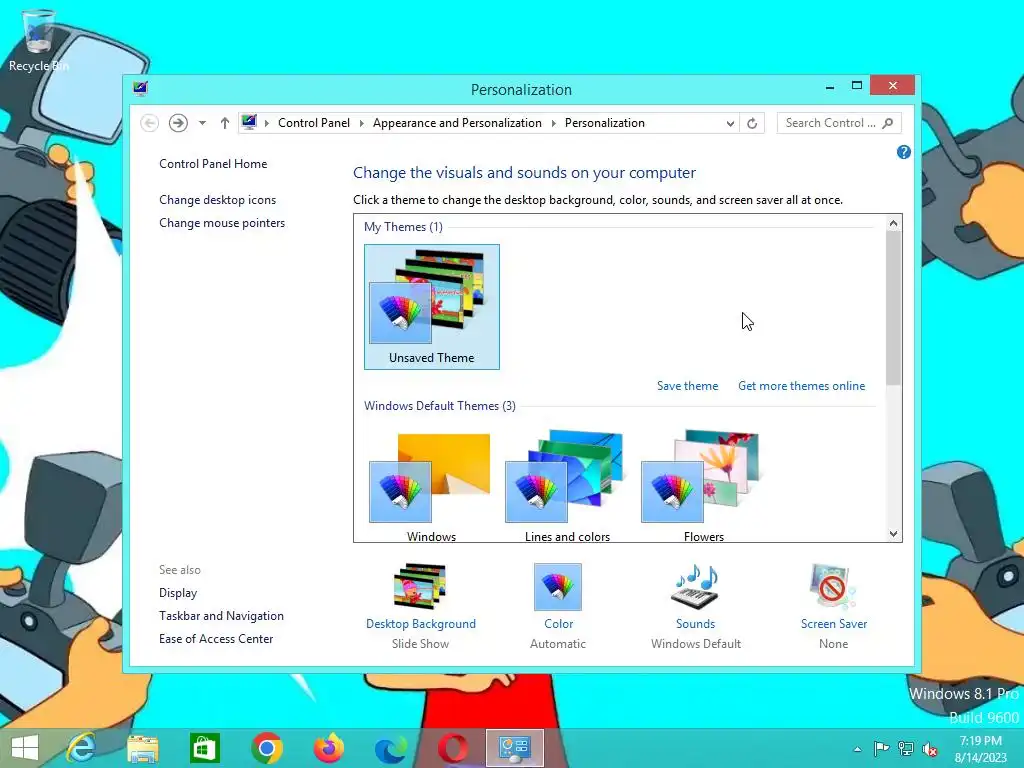Open the Windows Start button

[25, 748]
